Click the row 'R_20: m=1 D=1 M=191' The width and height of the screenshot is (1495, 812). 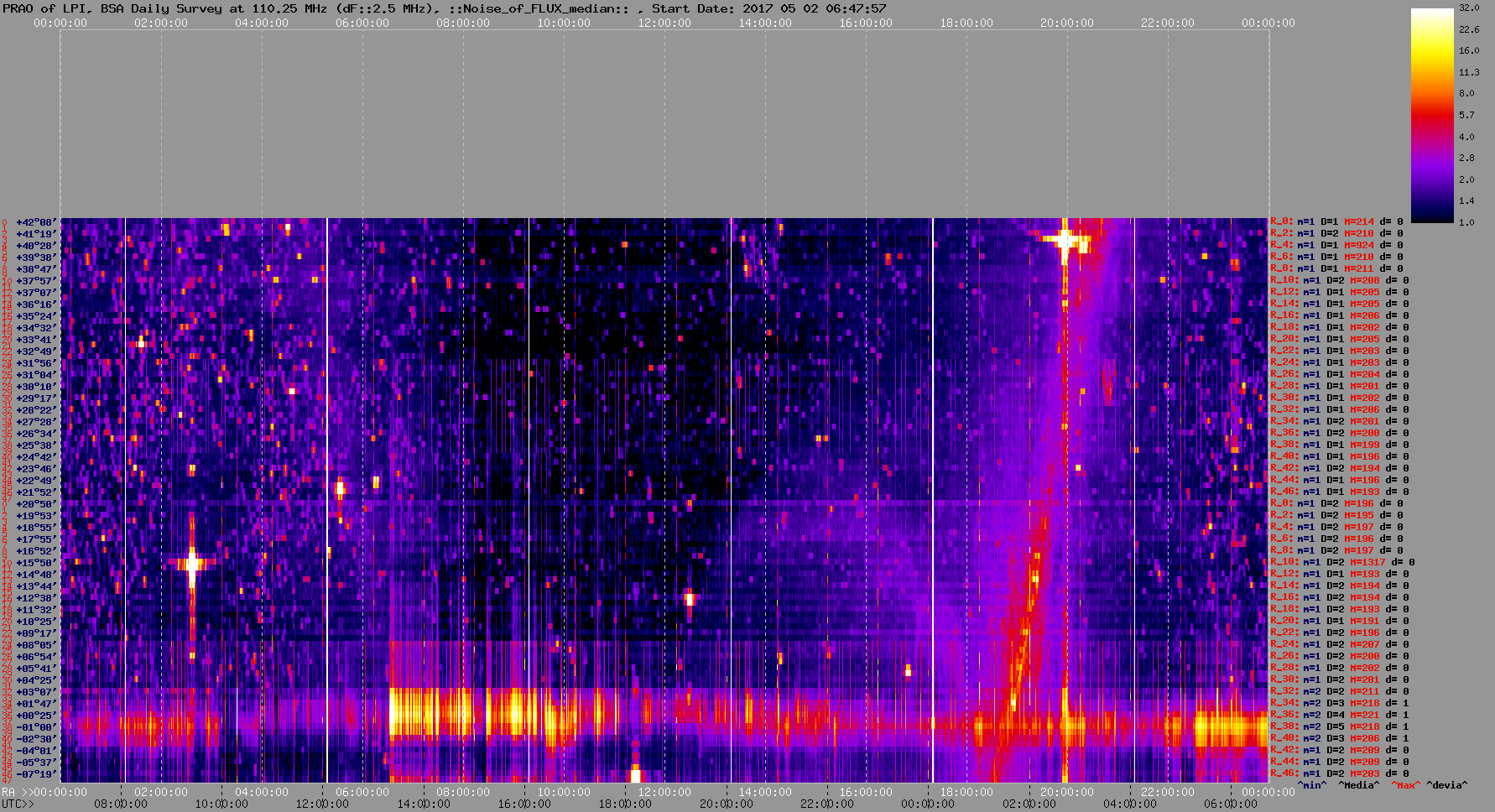click(1340, 622)
